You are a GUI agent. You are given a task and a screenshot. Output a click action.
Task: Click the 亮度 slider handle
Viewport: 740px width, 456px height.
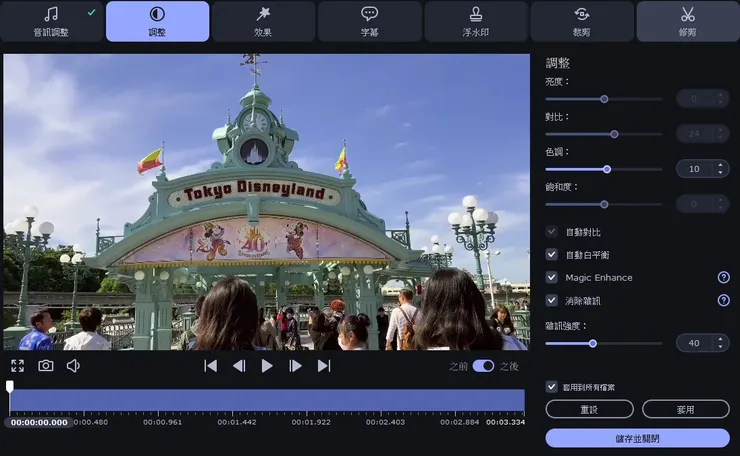[x=604, y=99]
